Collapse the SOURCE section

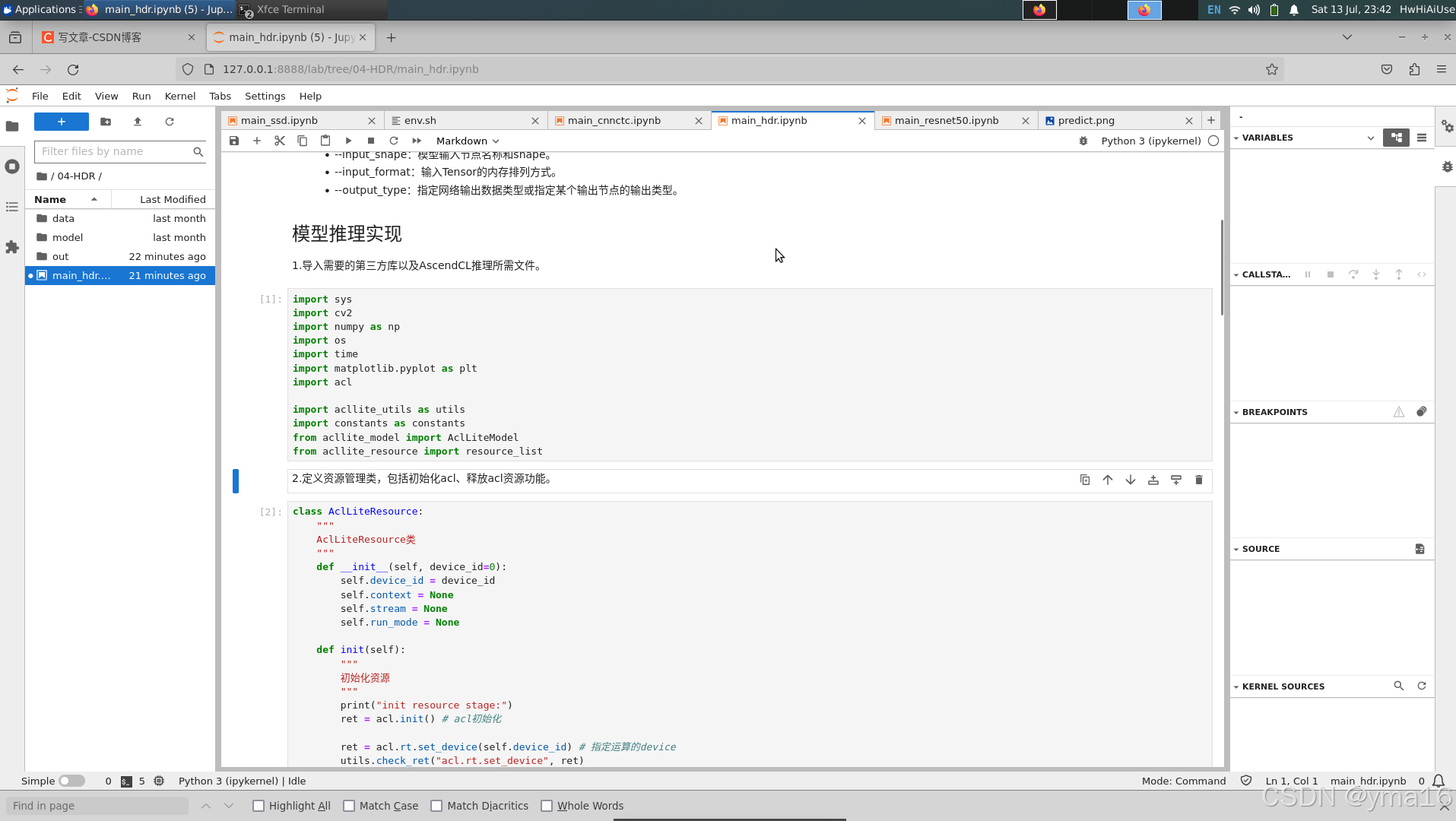(1236, 549)
